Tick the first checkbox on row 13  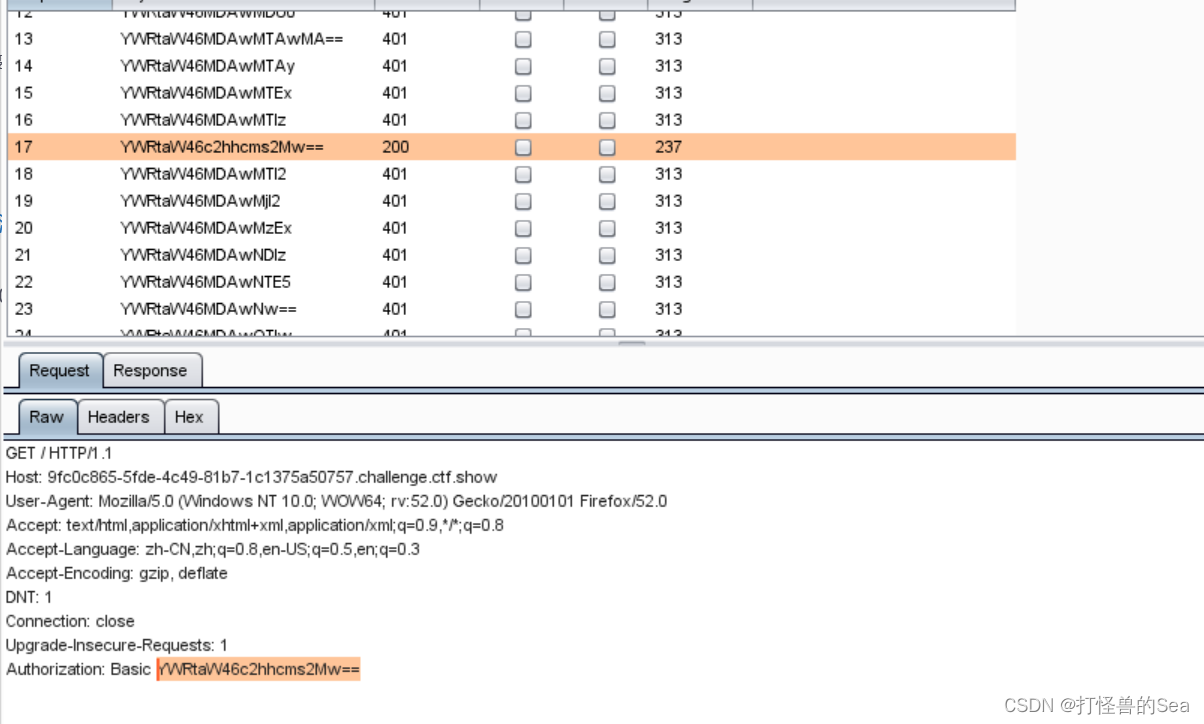pos(522,39)
